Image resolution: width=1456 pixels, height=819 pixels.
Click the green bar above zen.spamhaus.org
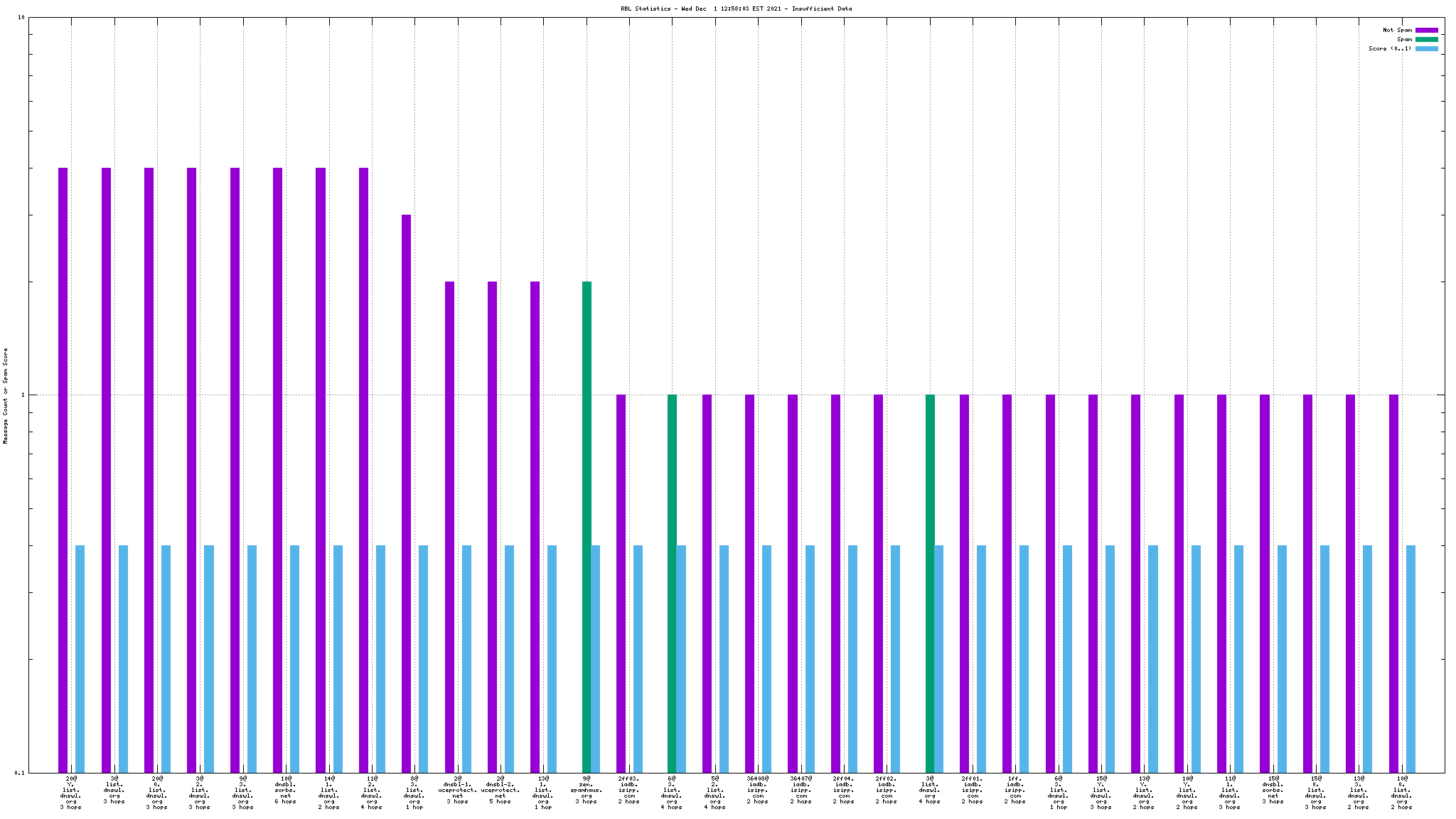(587, 526)
